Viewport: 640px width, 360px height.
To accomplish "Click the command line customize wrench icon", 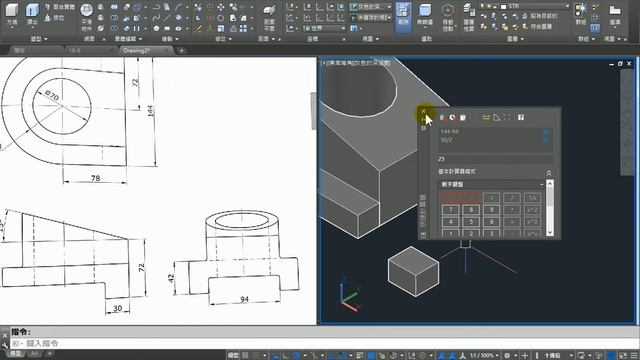I will tap(5, 345).
